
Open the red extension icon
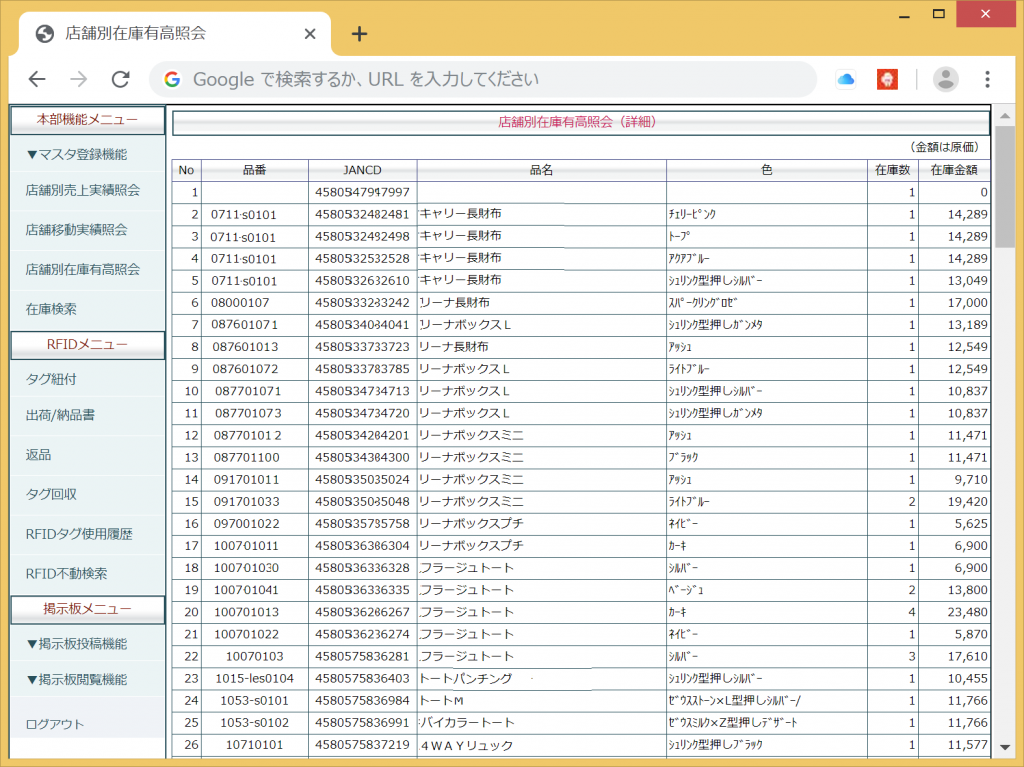[887, 79]
